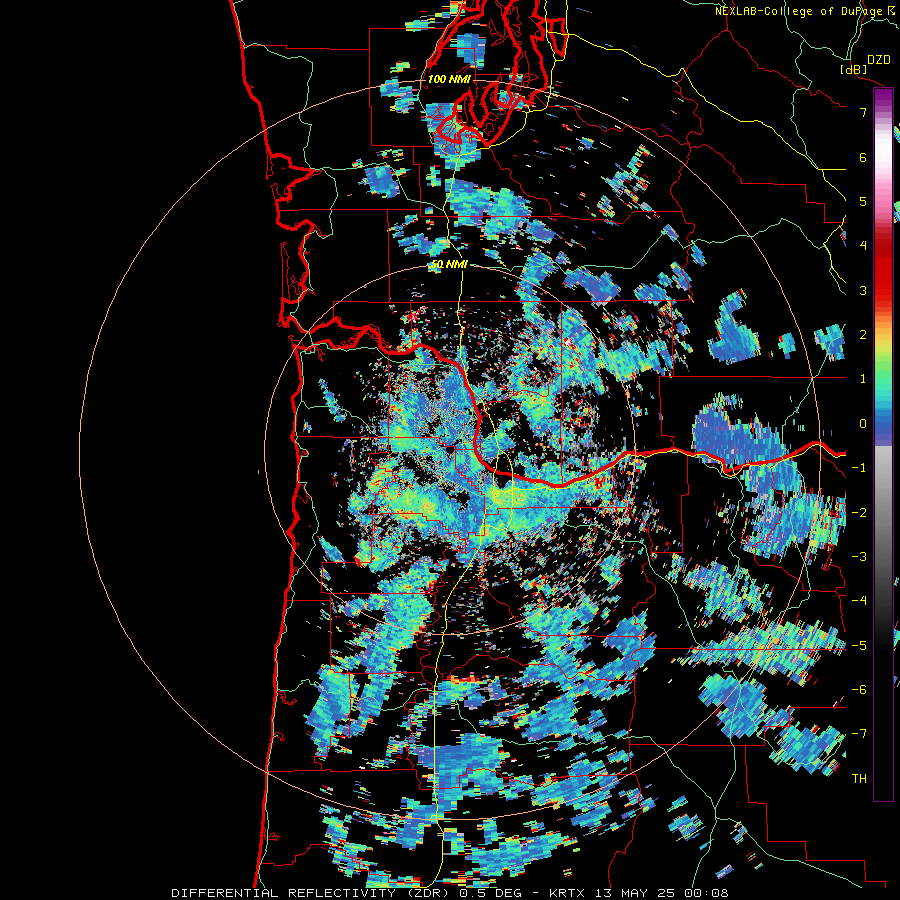Image resolution: width=900 pixels, height=900 pixels.
Task: Click the 0 value on the ZDR scale
Action: click(x=863, y=423)
